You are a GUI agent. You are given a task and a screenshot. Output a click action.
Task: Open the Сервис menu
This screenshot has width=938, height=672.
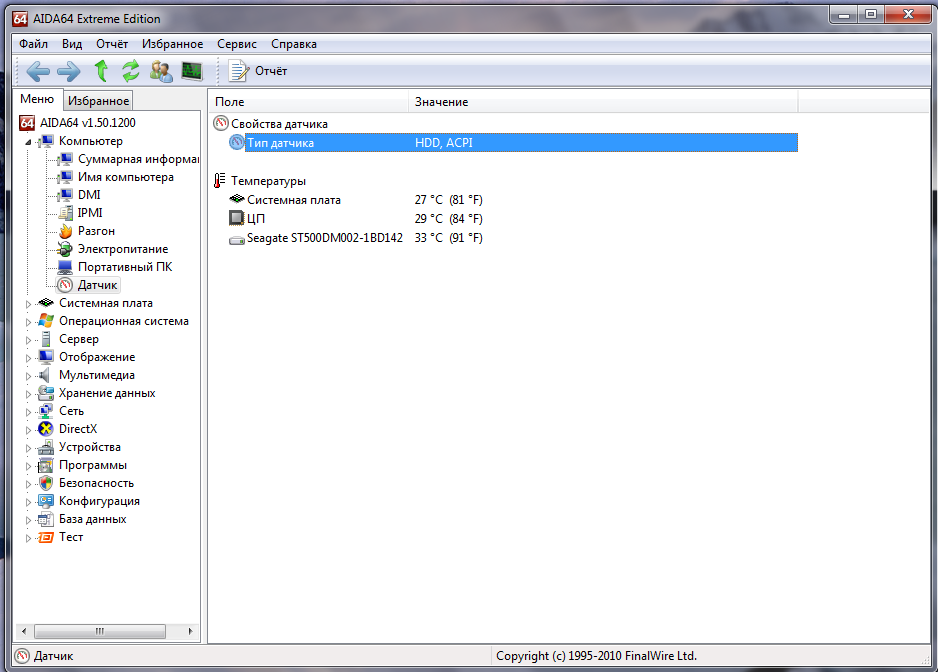click(x=237, y=44)
